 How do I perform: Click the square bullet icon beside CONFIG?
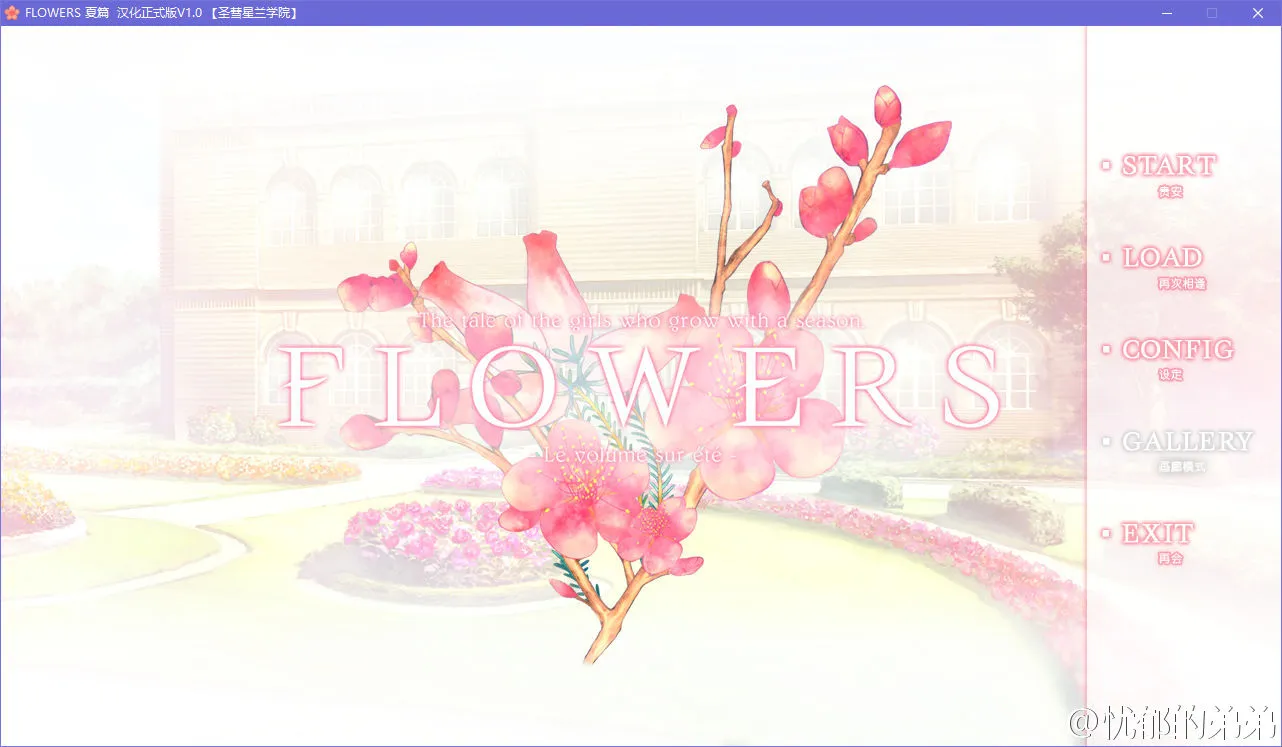pos(1104,348)
